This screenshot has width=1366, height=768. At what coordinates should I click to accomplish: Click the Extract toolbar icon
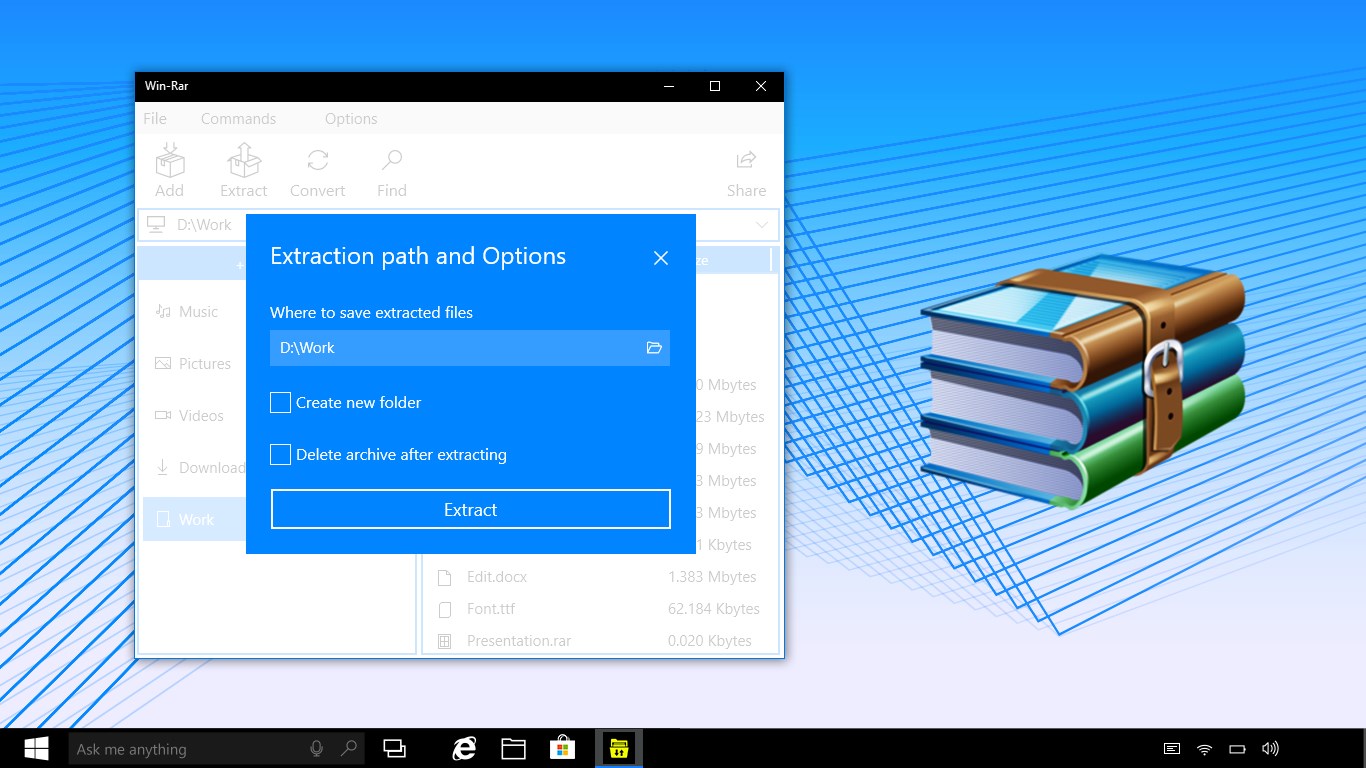(244, 160)
